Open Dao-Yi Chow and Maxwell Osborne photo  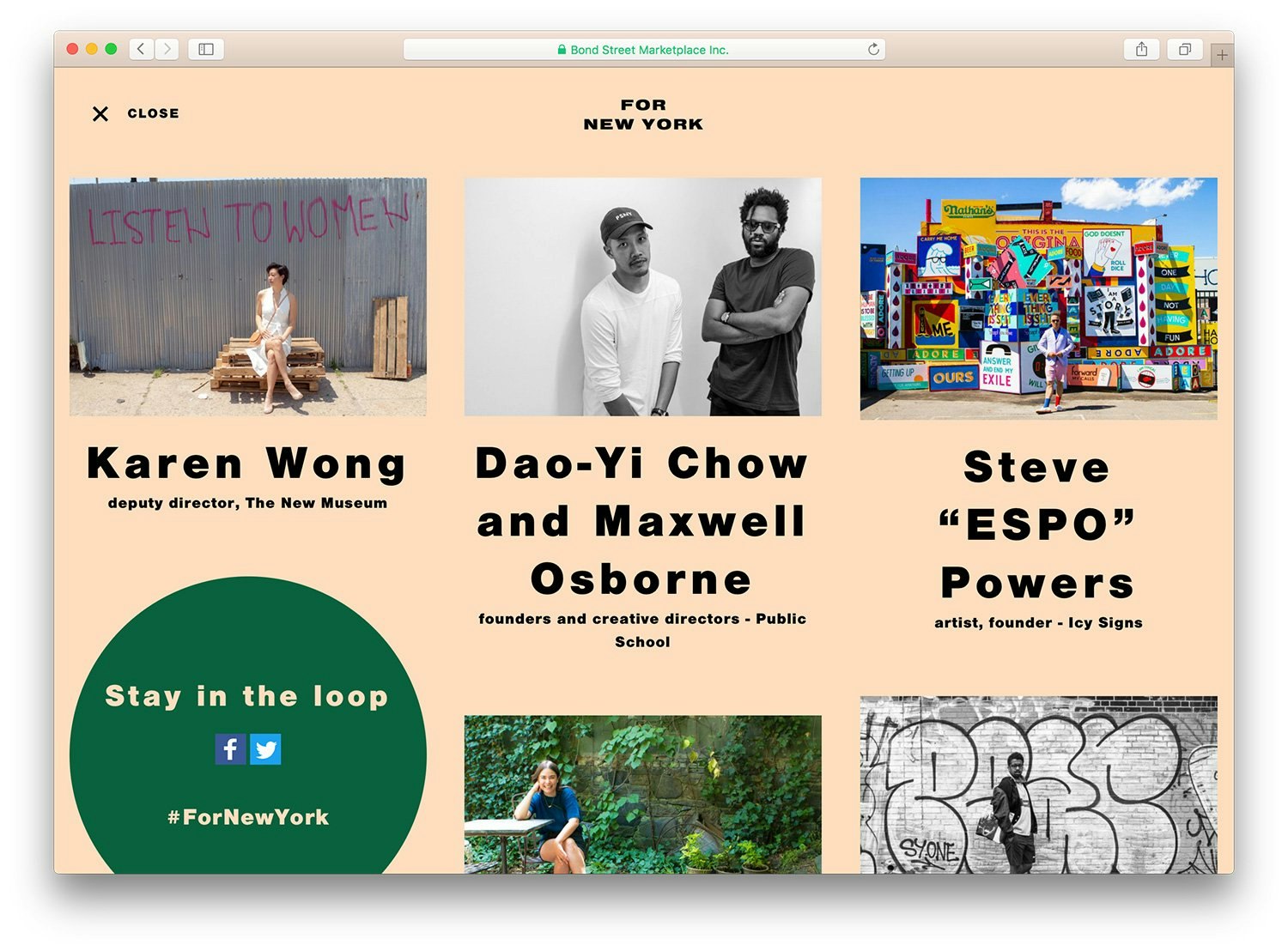click(x=643, y=297)
